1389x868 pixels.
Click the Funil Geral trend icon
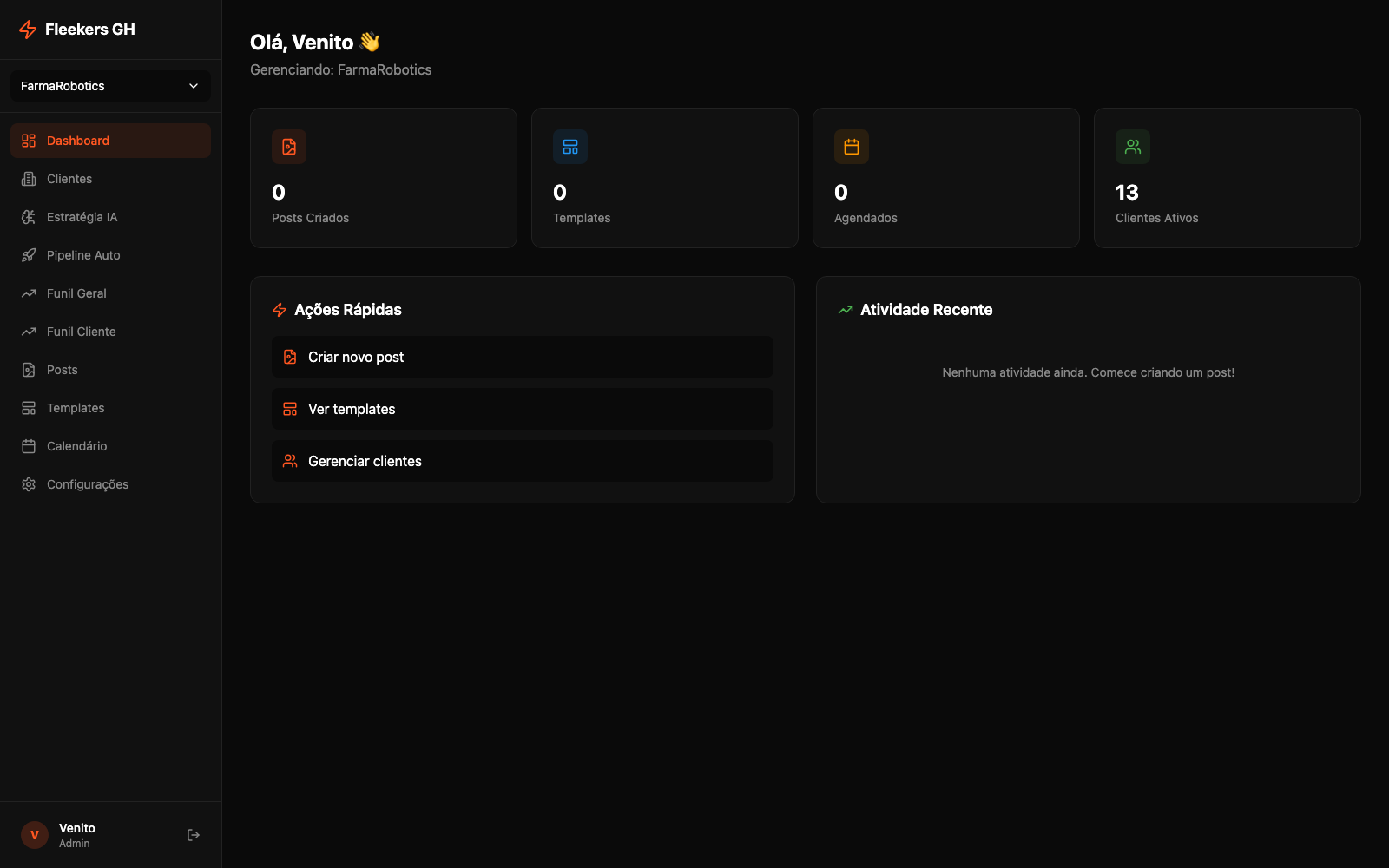29,293
